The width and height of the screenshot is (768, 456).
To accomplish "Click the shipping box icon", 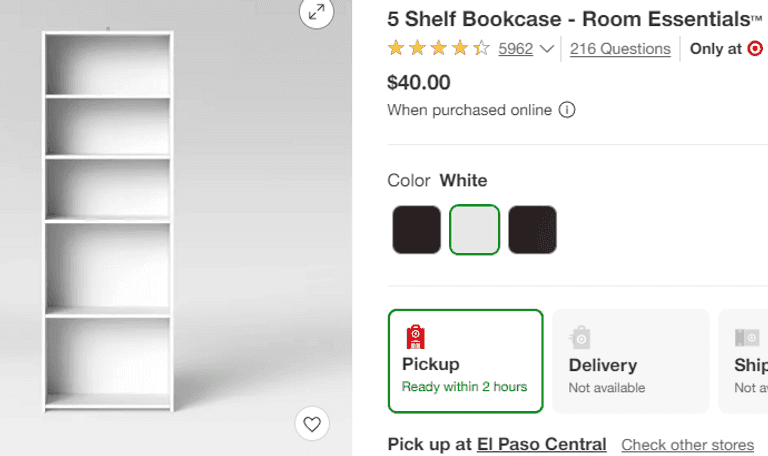I will point(747,337).
